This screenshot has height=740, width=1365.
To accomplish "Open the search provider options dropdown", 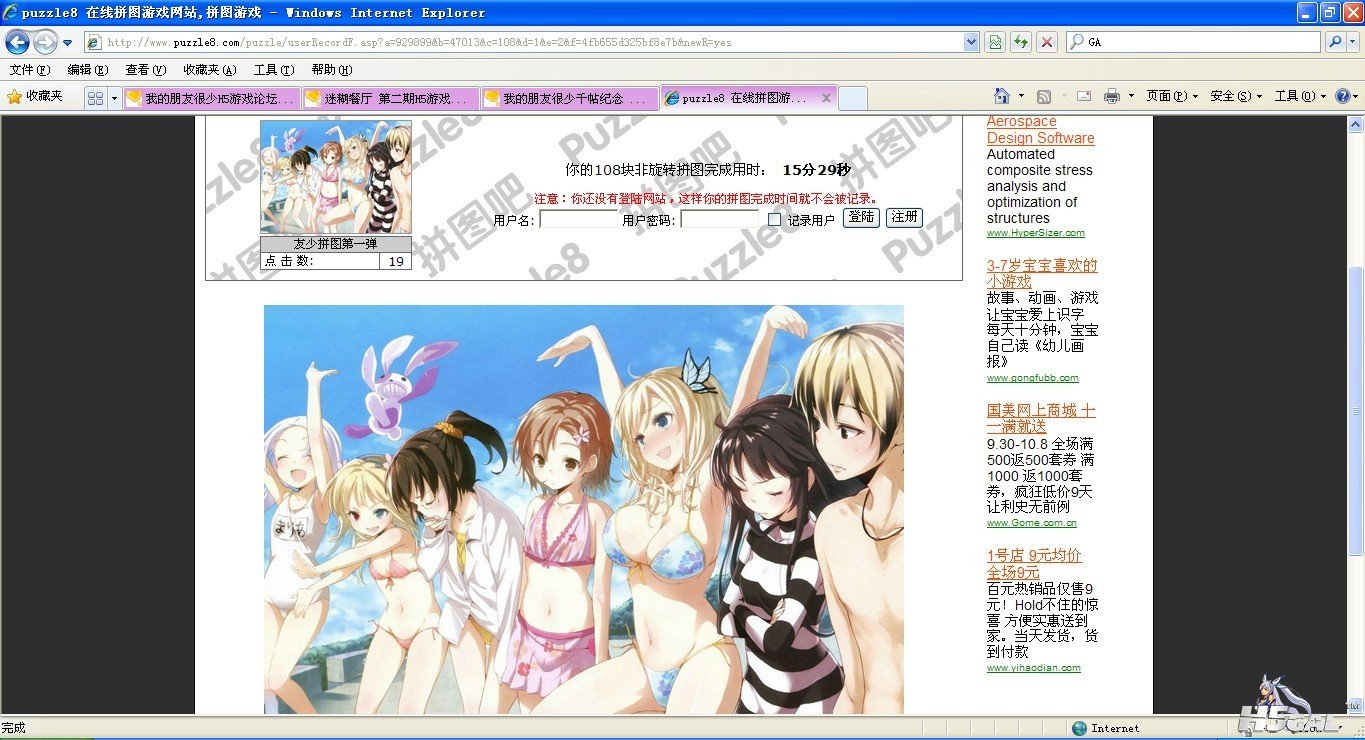I will click(x=1352, y=42).
